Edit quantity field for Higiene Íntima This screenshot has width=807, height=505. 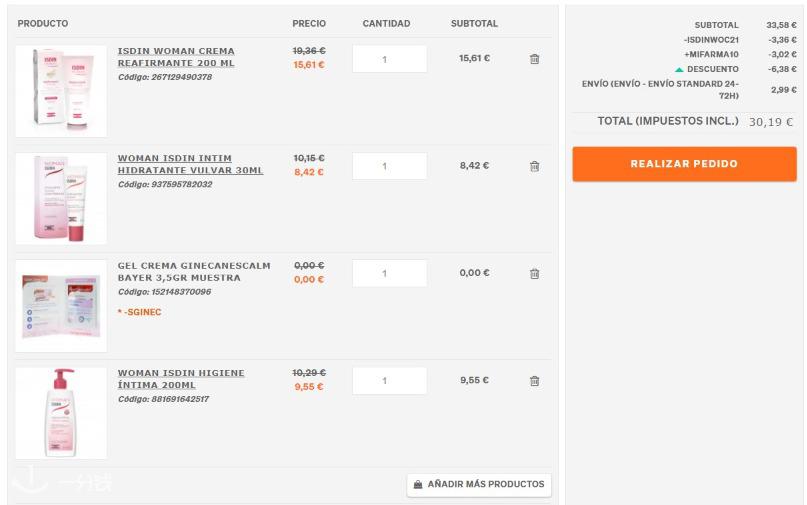point(389,381)
